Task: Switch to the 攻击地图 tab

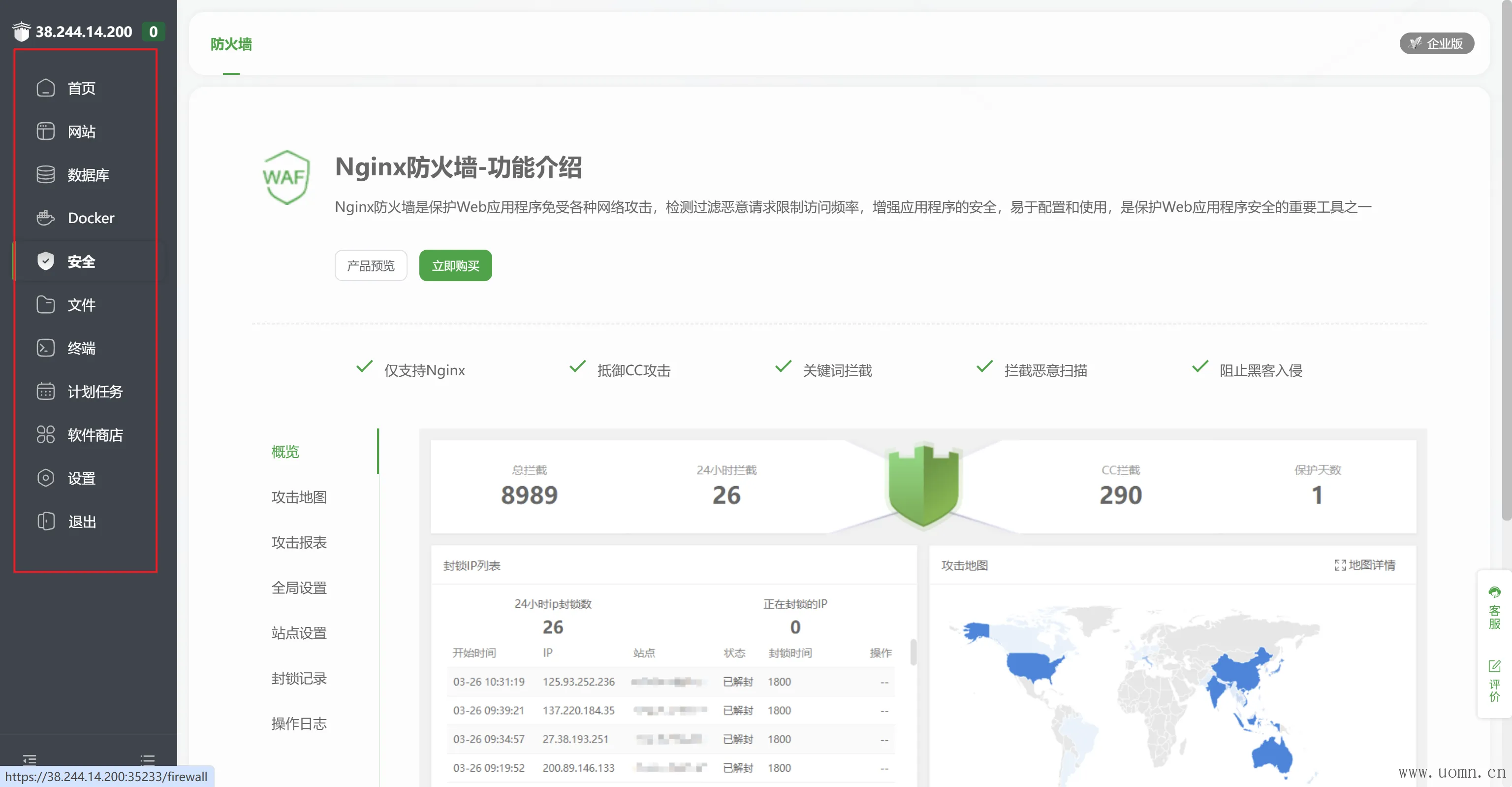Action: click(x=299, y=497)
